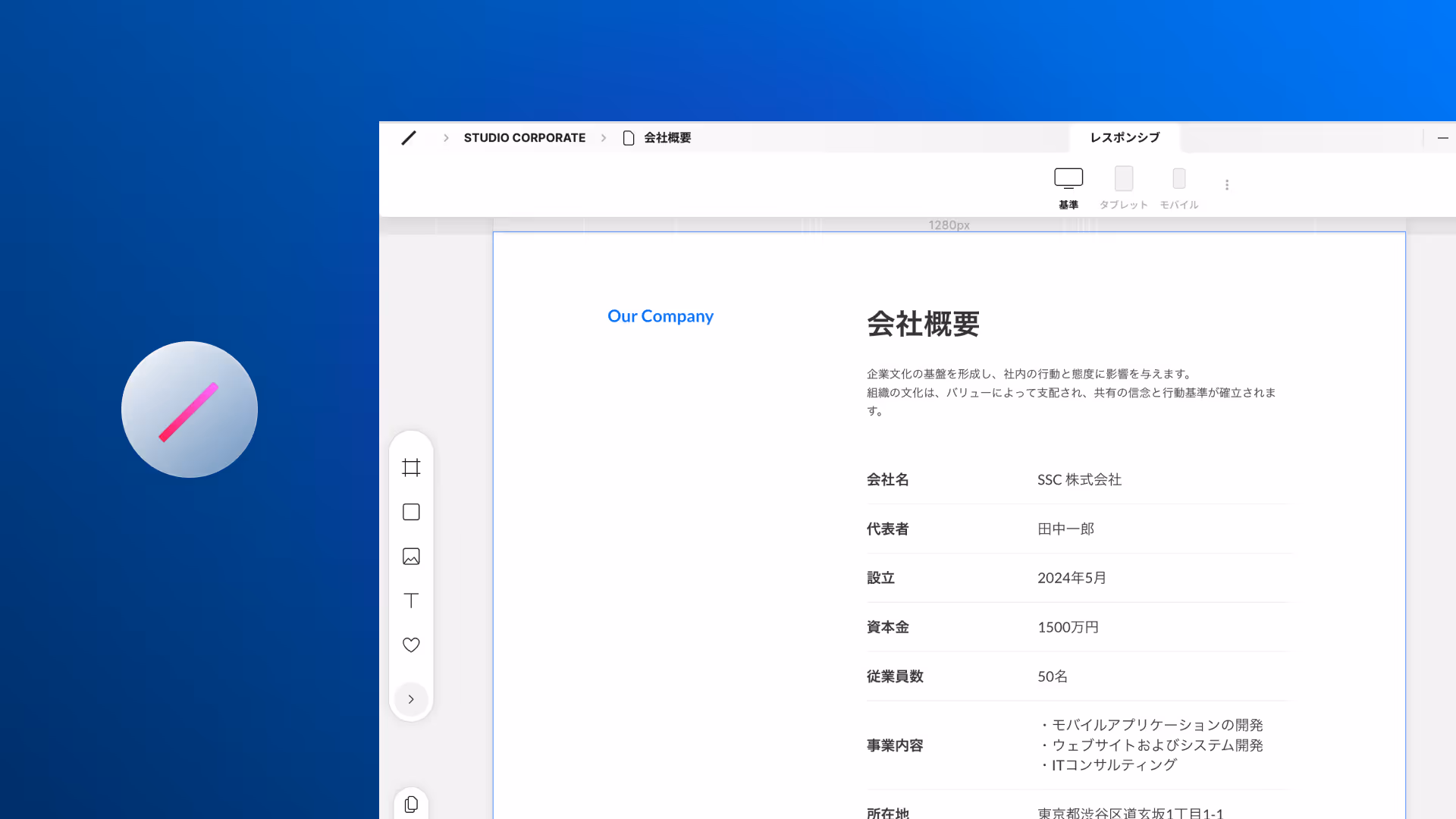Image resolution: width=1456 pixels, height=819 pixels.
Task: Open the three-dot breakpoint options menu
Action: (1227, 185)
